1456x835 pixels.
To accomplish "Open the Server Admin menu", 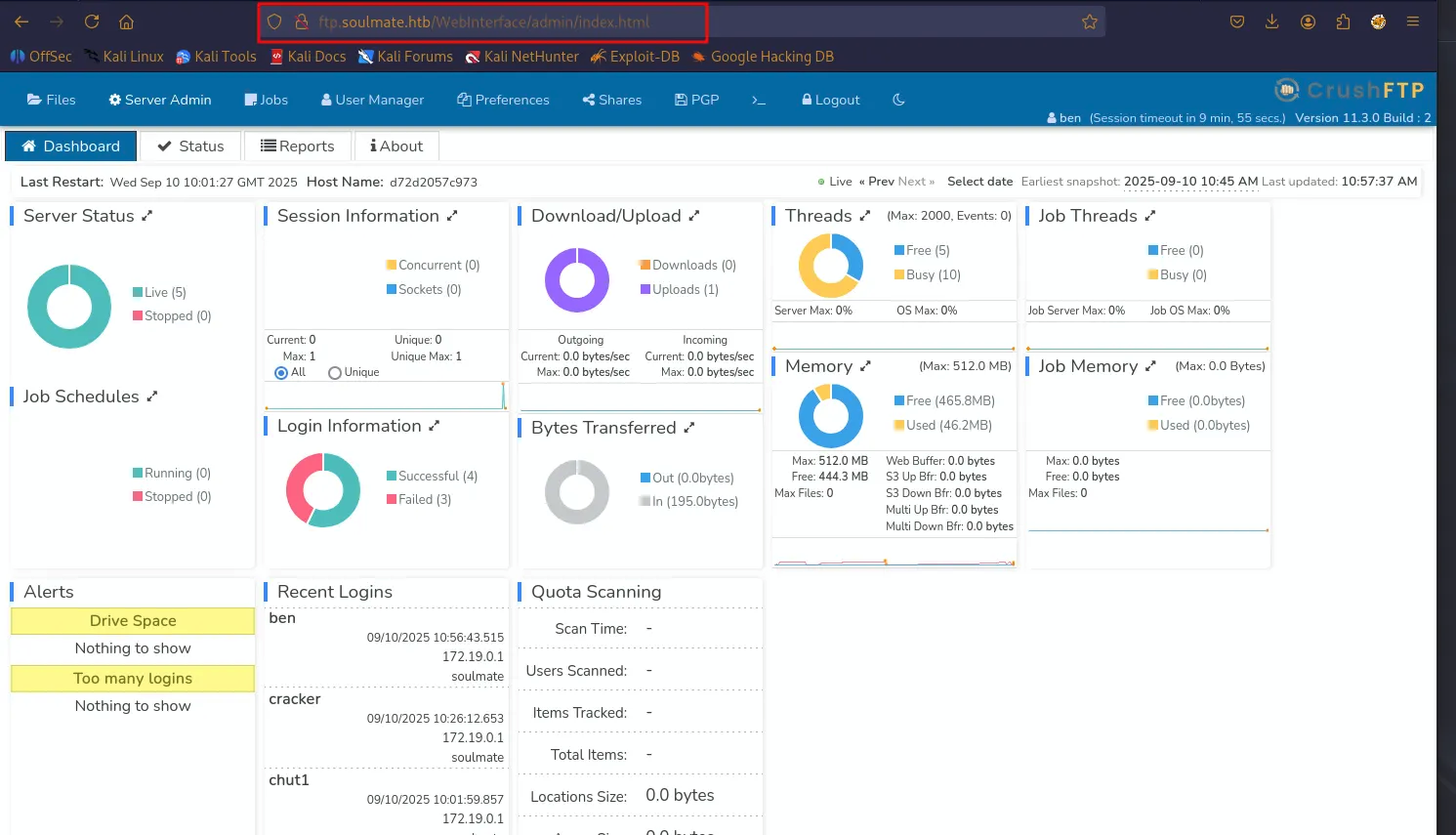I will [160, 100].
